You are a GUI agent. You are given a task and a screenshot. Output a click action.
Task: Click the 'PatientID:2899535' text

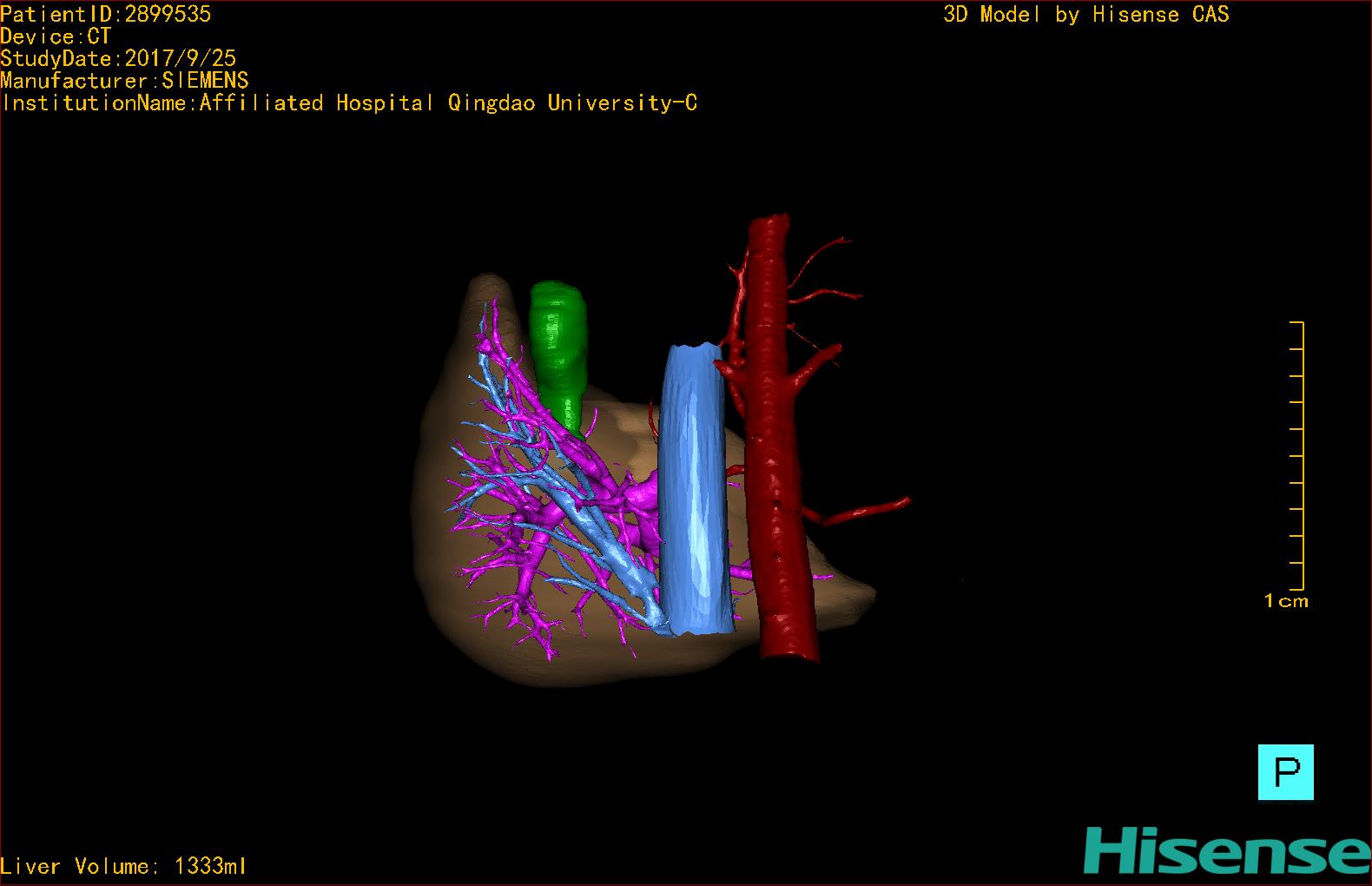(x=106, y=14)
